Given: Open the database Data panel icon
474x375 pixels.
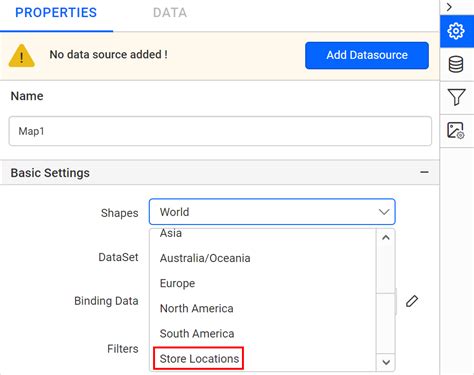Looking at the screenshot, I should [456, 64].
